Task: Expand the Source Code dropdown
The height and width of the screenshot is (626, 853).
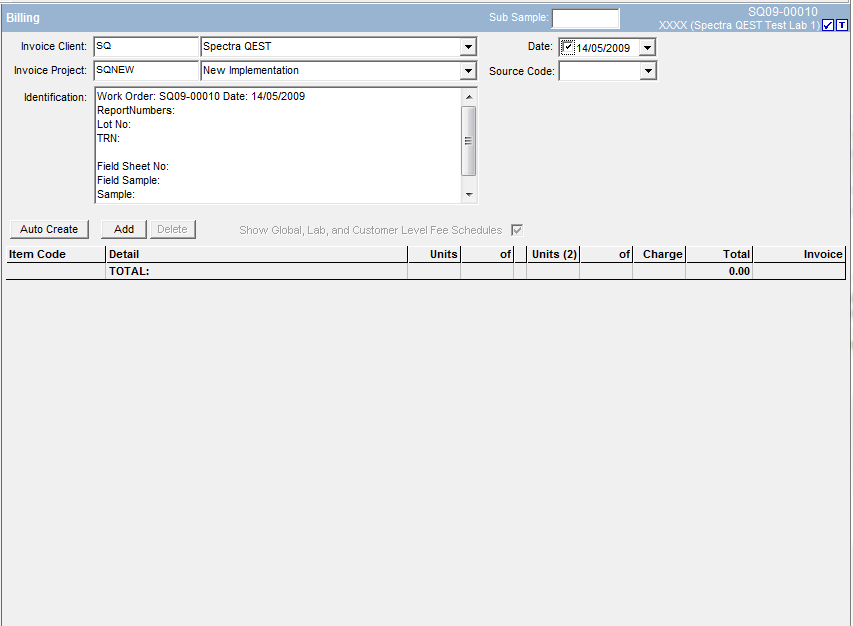Action: [647, 71]
